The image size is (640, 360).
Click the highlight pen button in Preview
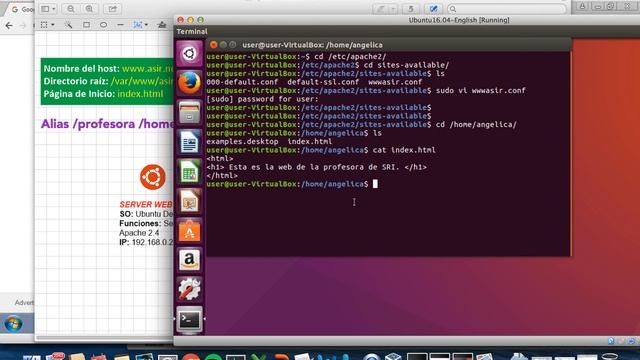[380, 9]
